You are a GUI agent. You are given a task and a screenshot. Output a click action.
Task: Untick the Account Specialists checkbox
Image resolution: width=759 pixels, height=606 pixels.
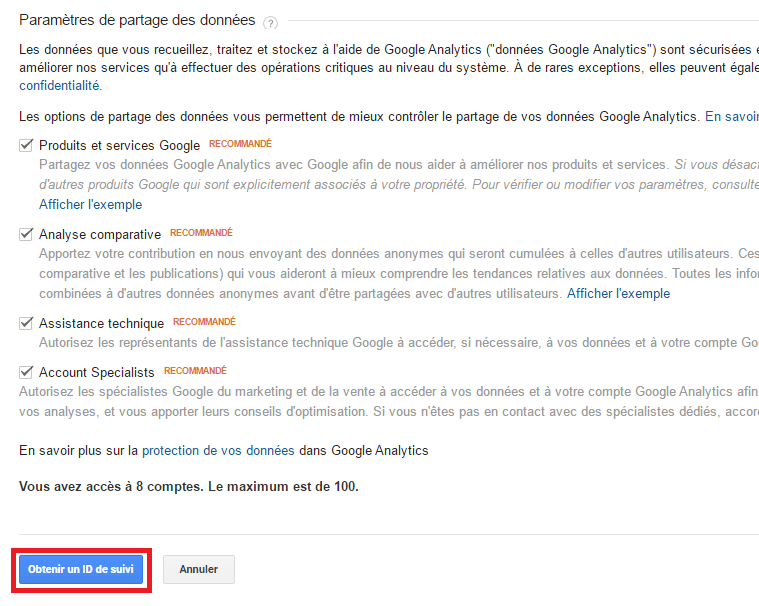pyautogui.click(x=27, y=372)
